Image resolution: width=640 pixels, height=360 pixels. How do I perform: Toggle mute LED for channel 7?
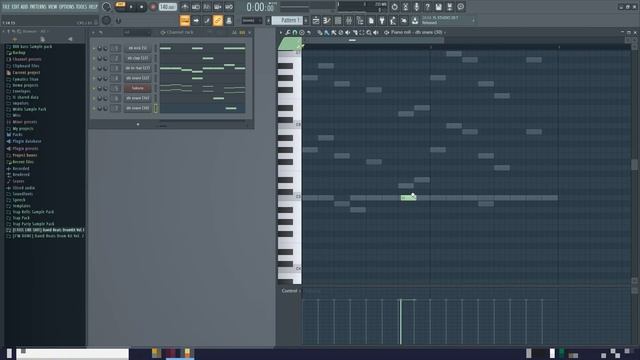pyautogui.click(x=94, y=108)
